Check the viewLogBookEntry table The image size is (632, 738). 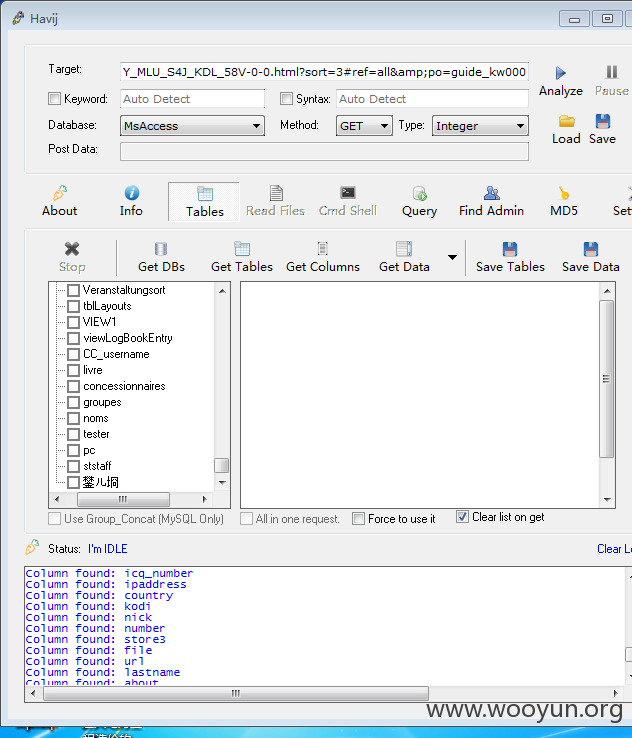point(73,338)
